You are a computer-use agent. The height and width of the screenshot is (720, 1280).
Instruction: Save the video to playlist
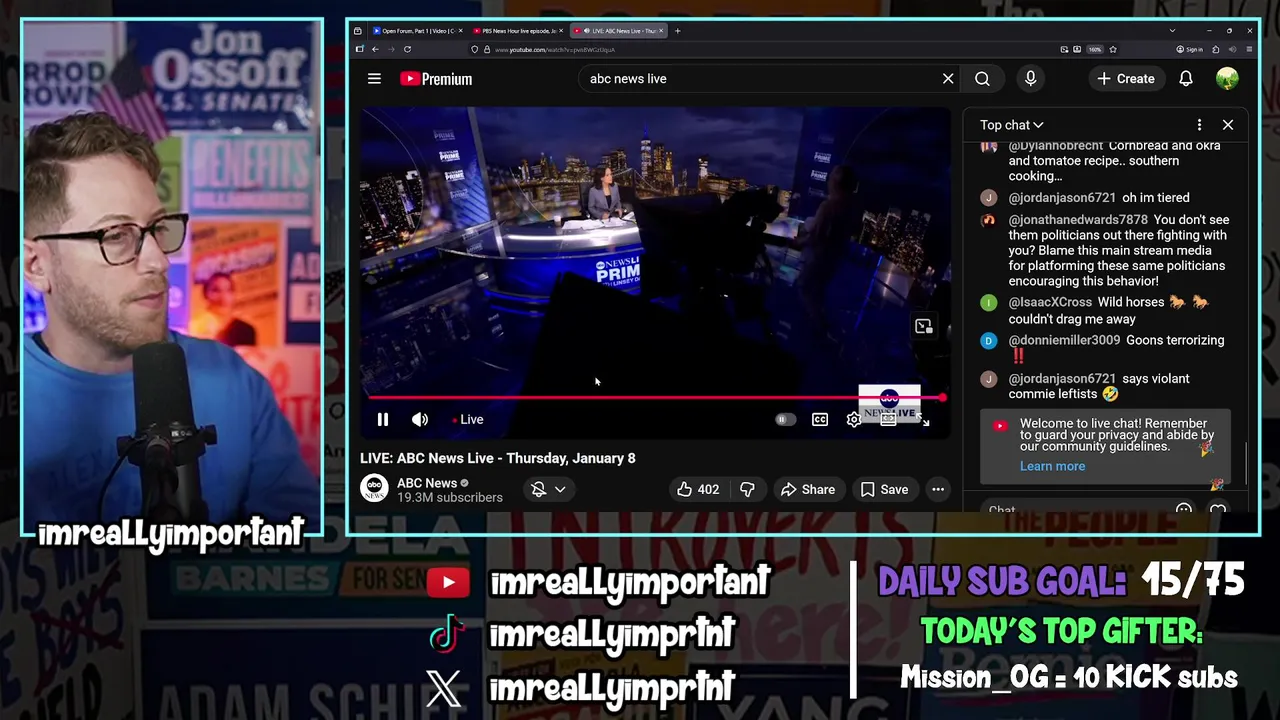point(884,490)
